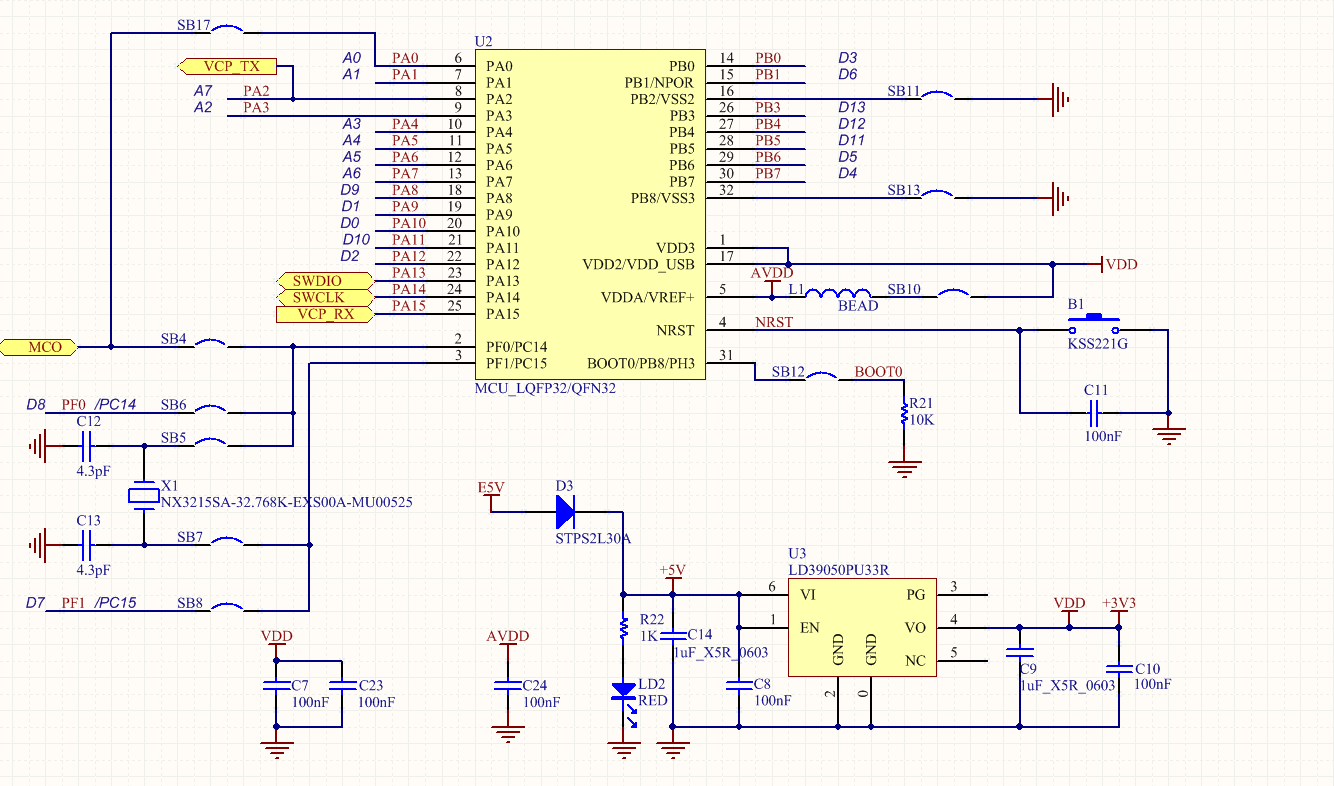
Task: Select the U2 MCU component body
Action: pos(590,215)
